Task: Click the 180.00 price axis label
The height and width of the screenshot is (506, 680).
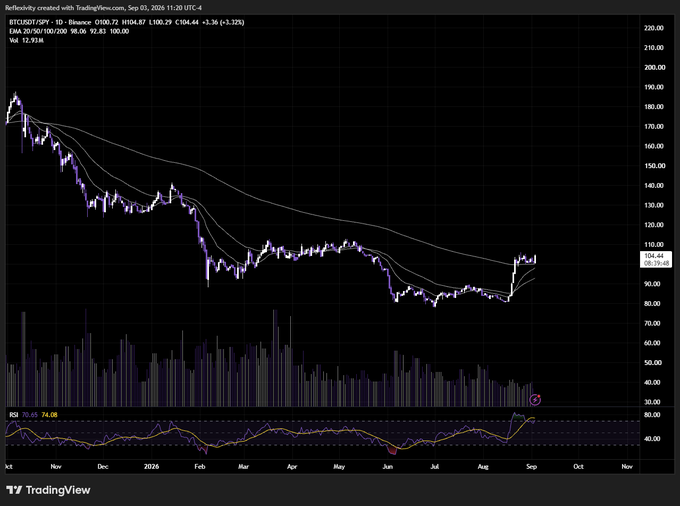Action: point(654,107)
